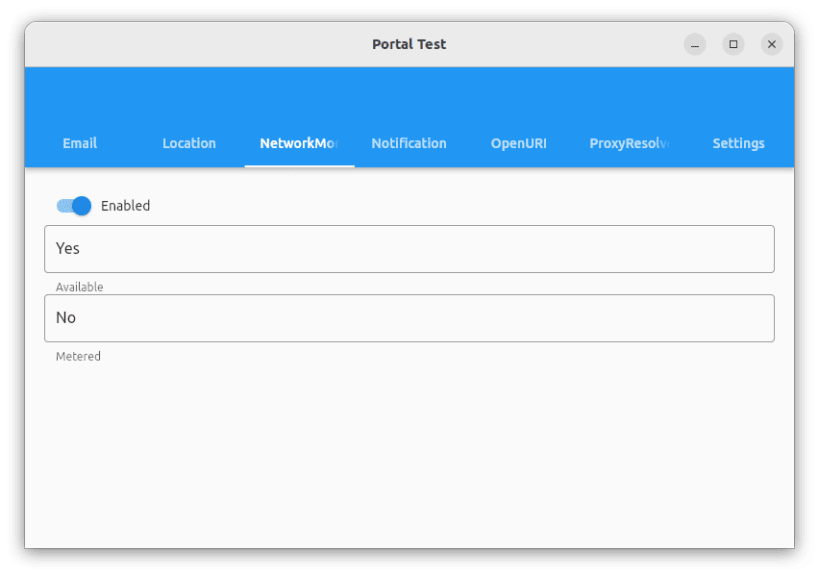
Task: Click the Metered field showing No
Action: pos(409,318)
